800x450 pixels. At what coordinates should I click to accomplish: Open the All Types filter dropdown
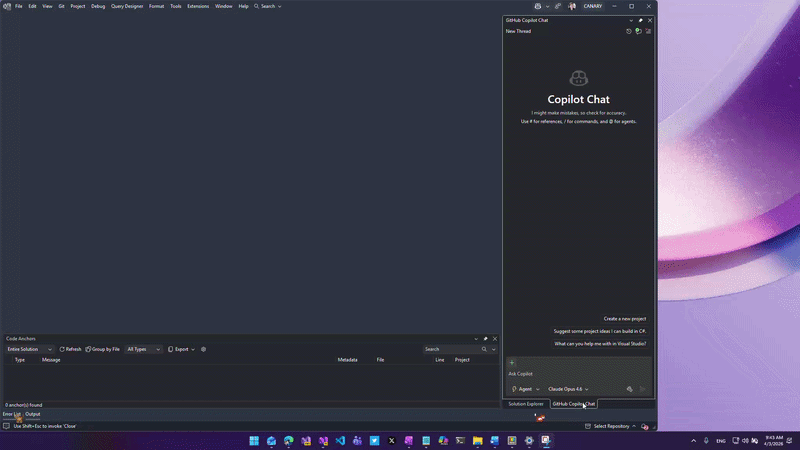point(143,349)
